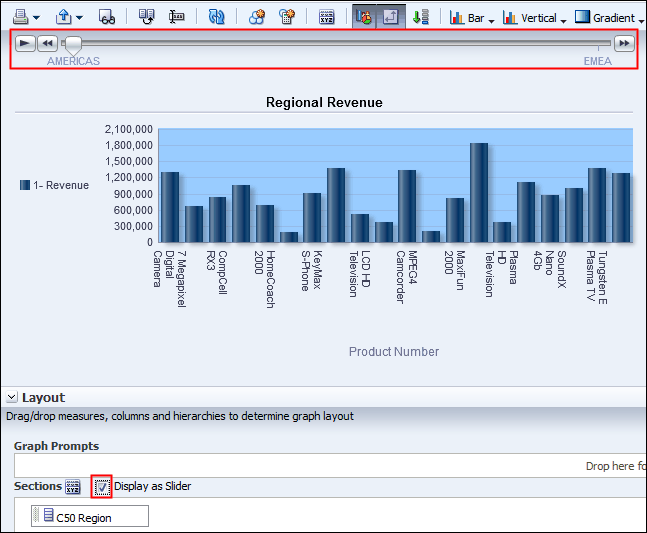This screenshot has width=647, height=533.
Task: Click the tallest bar for Plasma HD Television
Action: point(479,192)
